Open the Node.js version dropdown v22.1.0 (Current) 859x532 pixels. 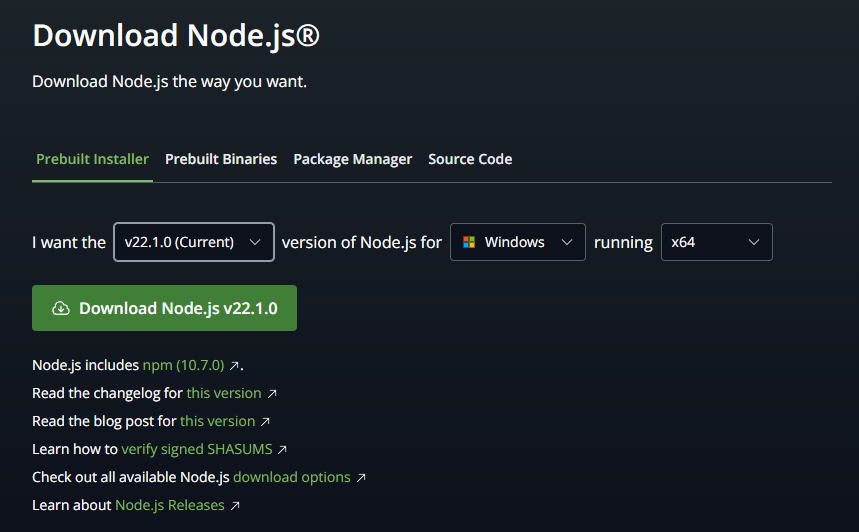coord(193,242)
